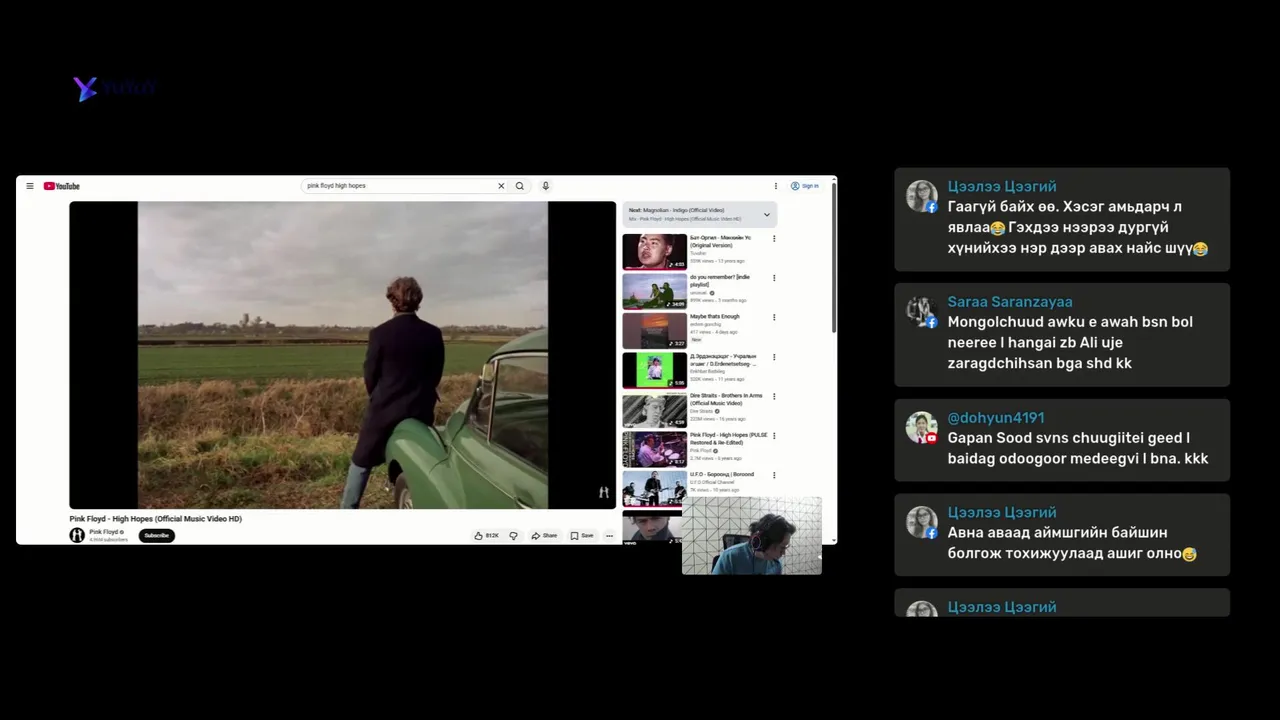Click the streamer webcam overlay
The width and height of the screenshot is (1280, 720).
(752, 536)
